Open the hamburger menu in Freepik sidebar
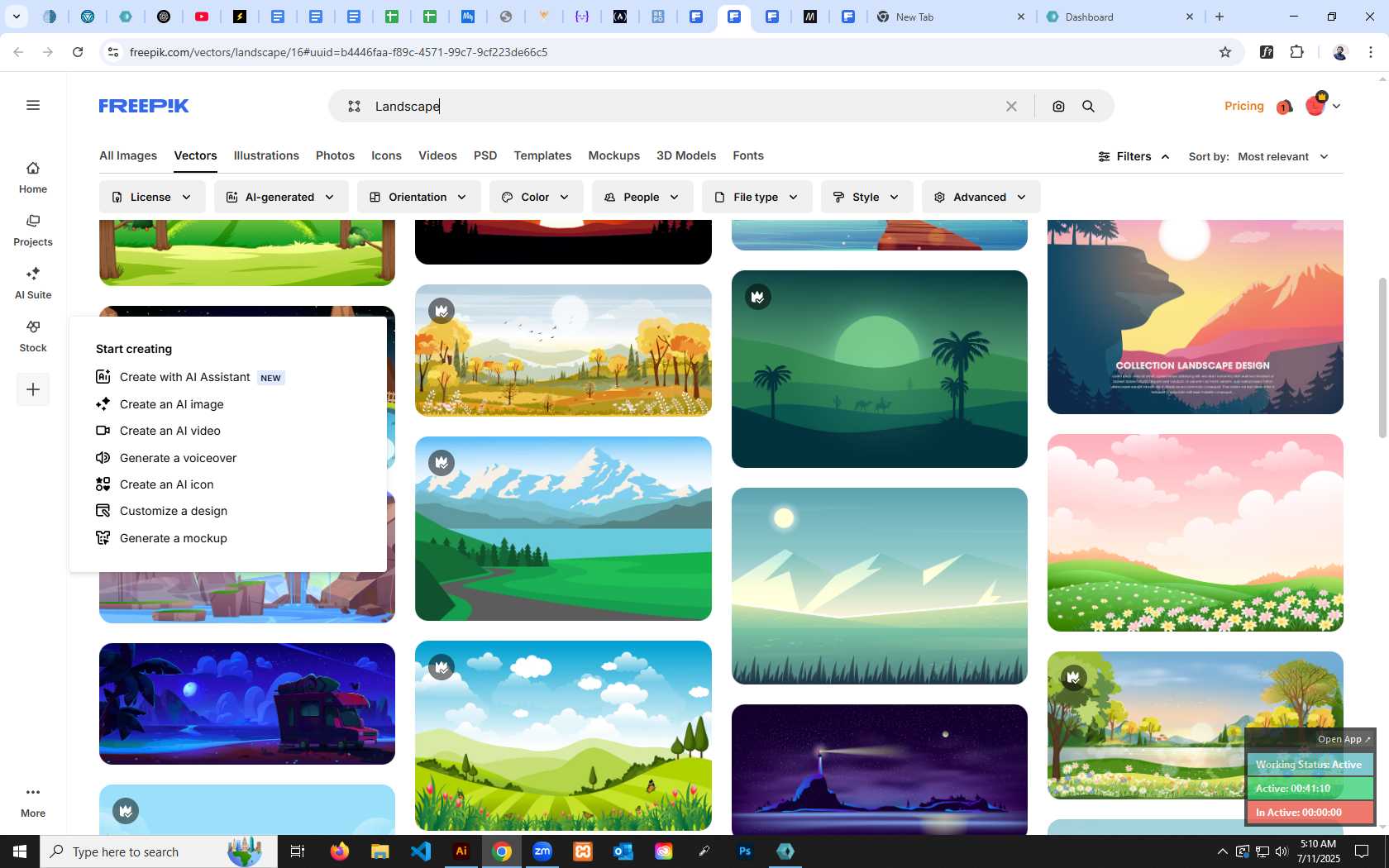The width and height of the screenshot is (1389, 868). [33, 105]
